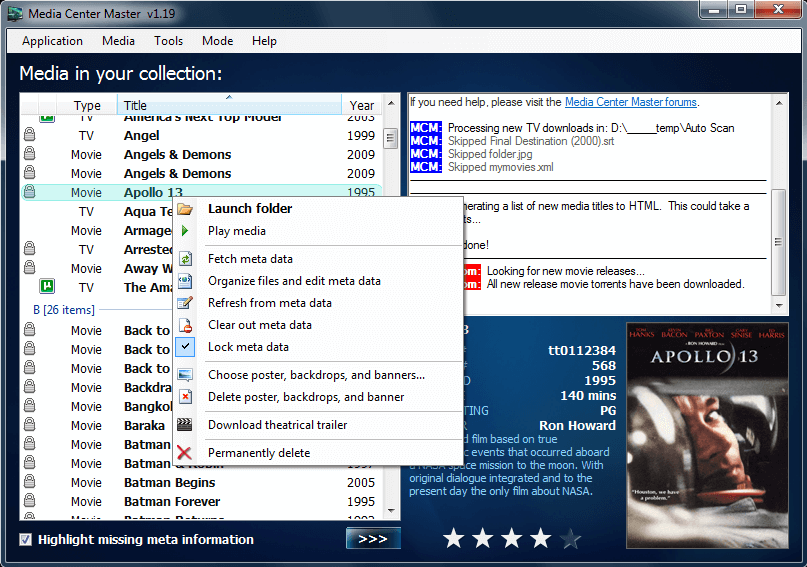Click the Clear out meta data icon
807x567 pixels.
click(185, 325)
